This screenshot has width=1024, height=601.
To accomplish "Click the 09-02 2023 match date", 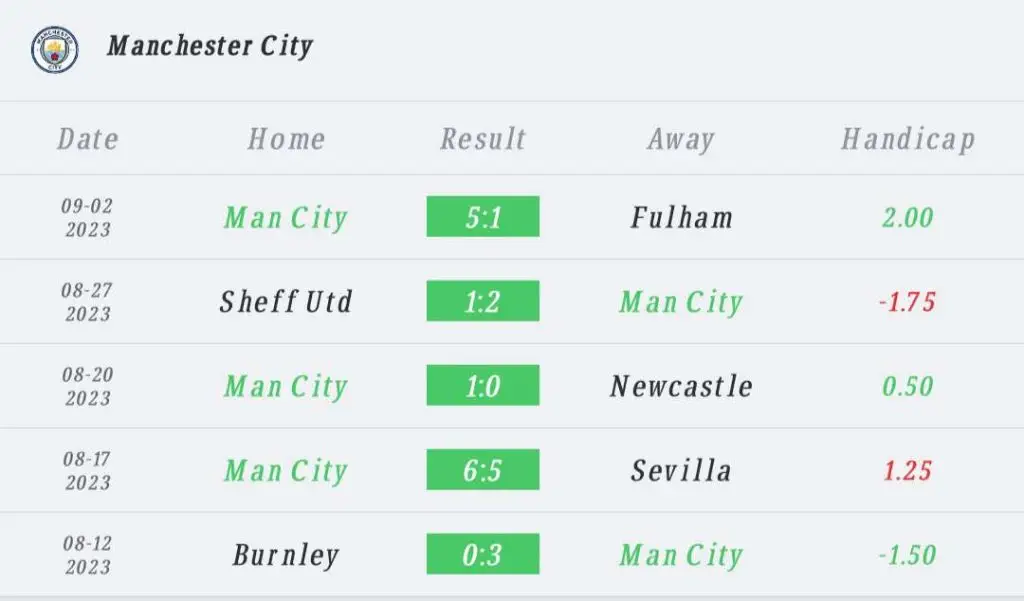I will [88, 218].
